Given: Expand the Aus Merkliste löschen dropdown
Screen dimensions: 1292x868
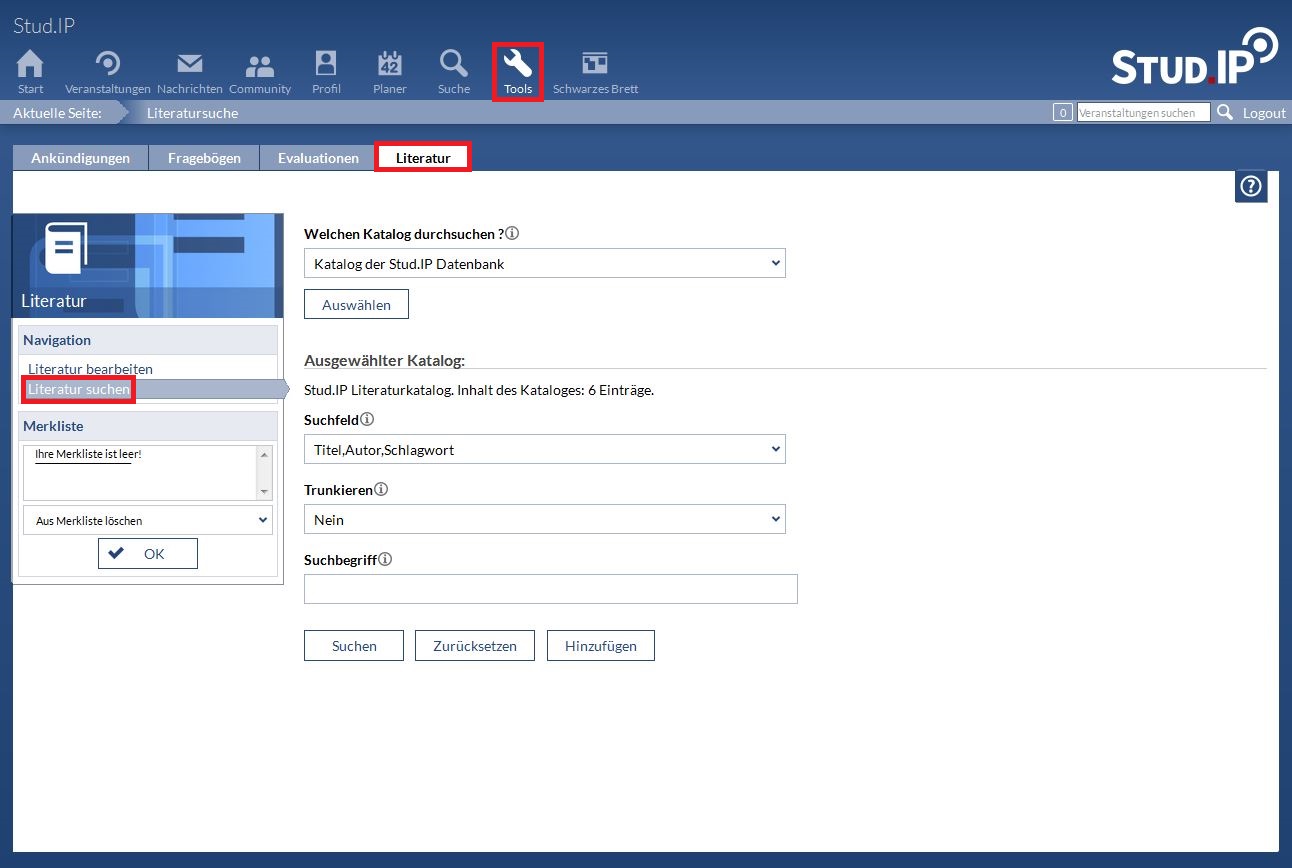Looking at the screenshot, I should (x=147, y=521).
